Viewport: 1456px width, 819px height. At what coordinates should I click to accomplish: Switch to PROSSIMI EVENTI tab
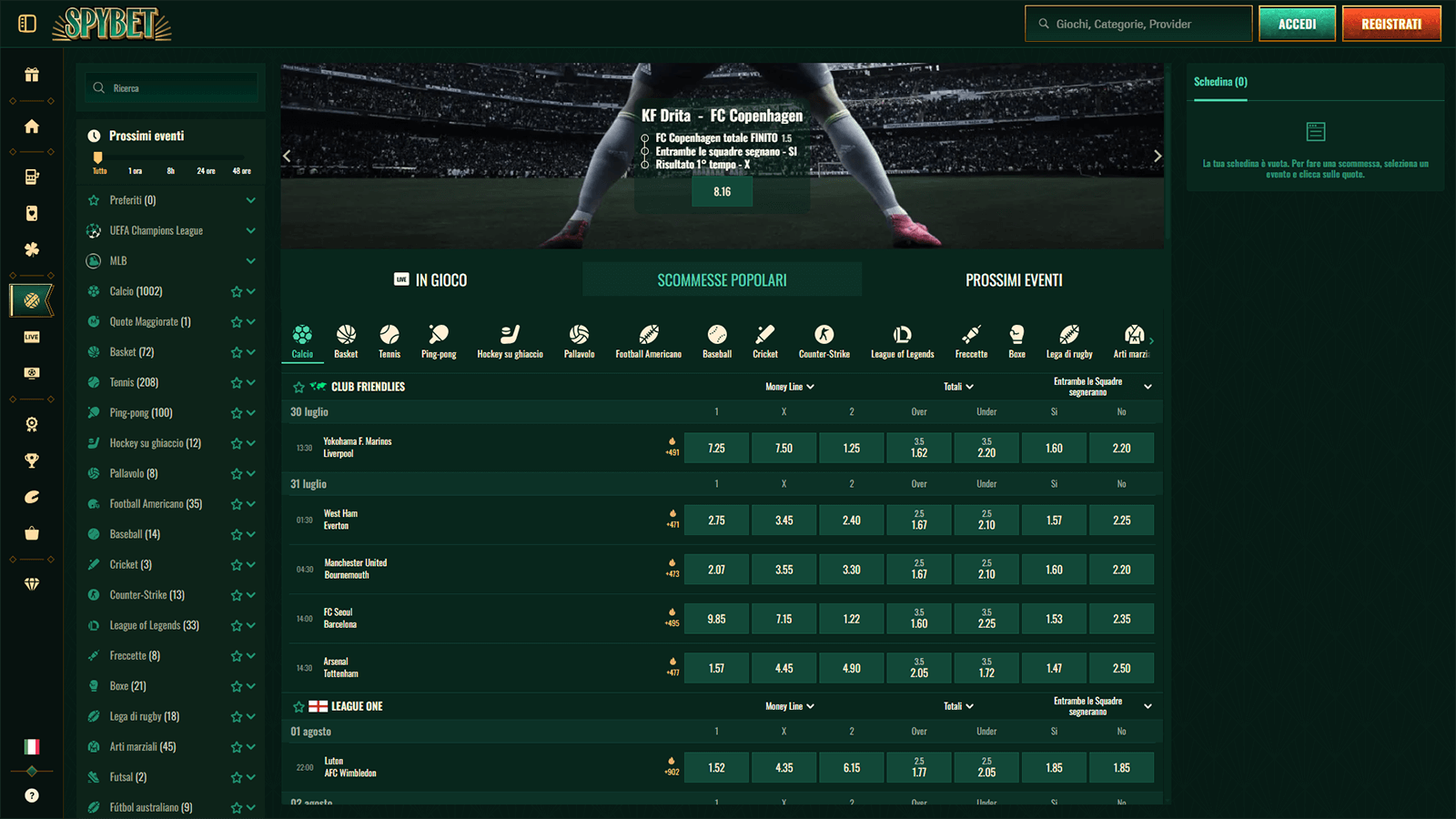(1014, 279)
